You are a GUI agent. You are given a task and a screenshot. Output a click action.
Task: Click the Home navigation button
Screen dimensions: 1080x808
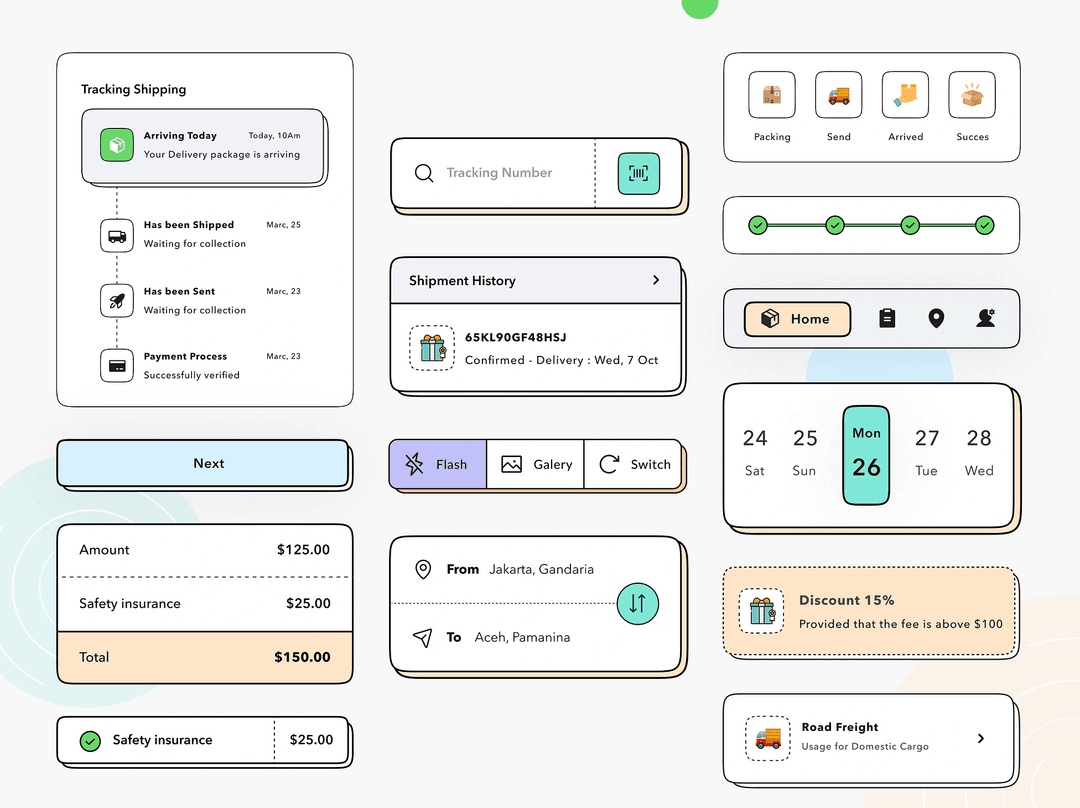(797, 319)
